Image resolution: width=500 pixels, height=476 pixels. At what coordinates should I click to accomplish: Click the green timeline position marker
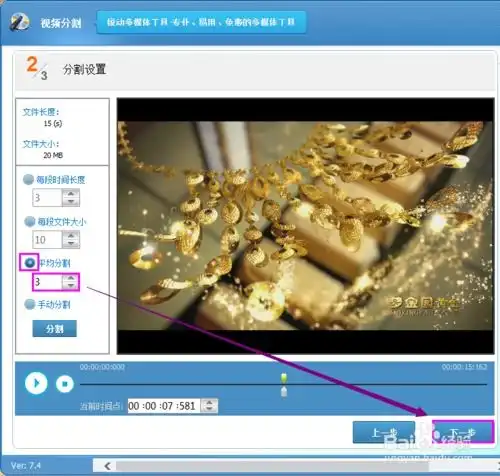tap(284, 378)
